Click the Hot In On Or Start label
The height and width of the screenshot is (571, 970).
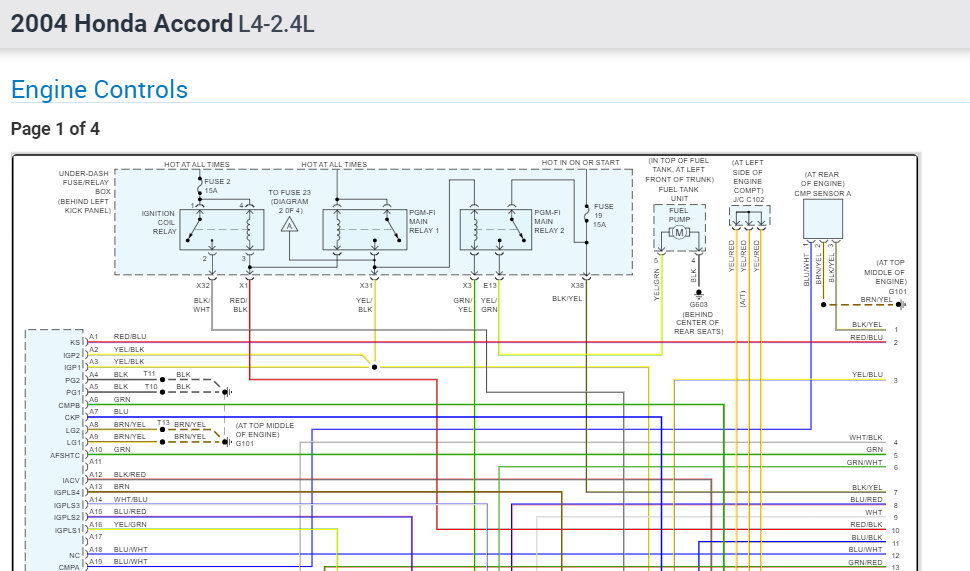[580, 163]
